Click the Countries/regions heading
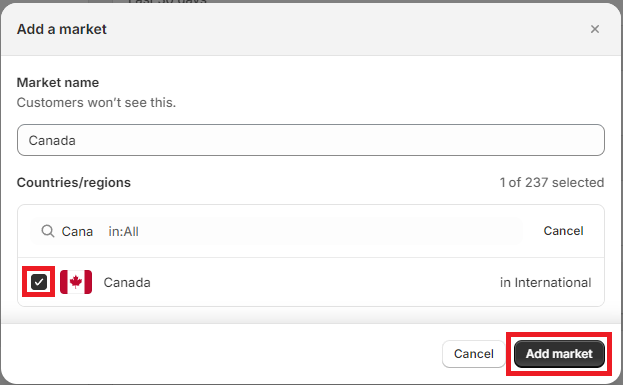The height and width of the screenshot is (385, 623). coord(74,182)
